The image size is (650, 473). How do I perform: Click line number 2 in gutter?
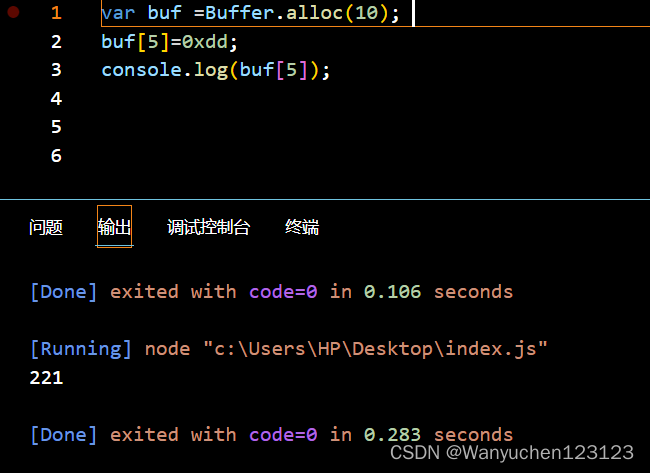[56, 41]
